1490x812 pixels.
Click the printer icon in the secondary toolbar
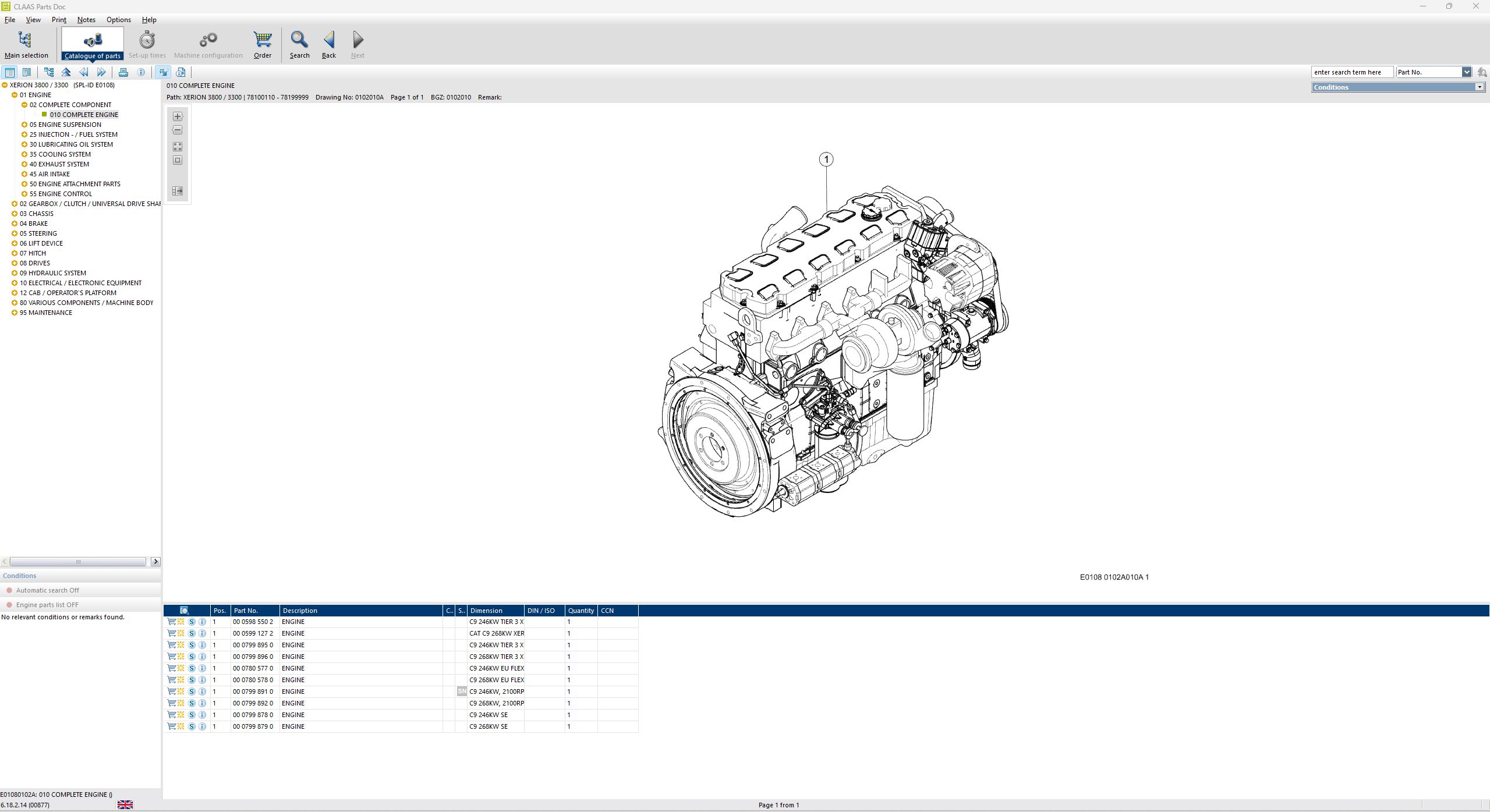(123, 72)
